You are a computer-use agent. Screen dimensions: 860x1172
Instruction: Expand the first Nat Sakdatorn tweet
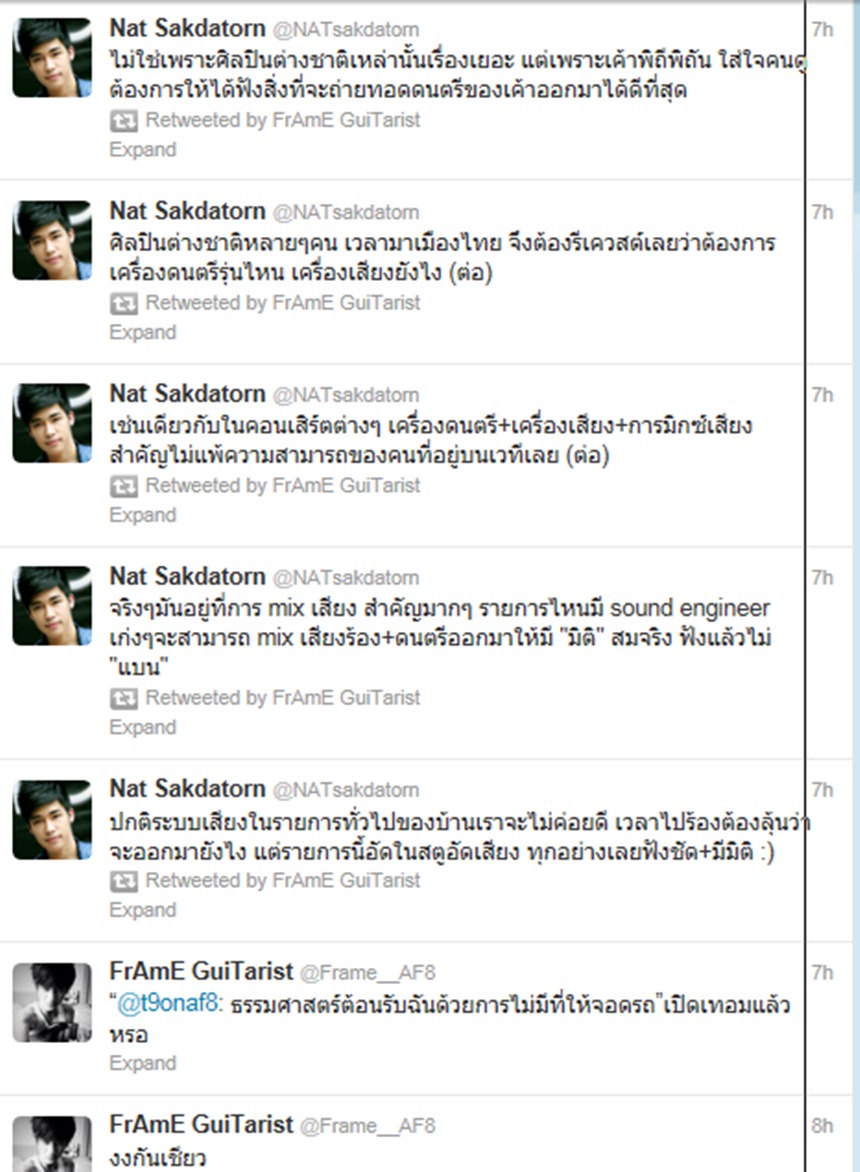pyautogui.click(x=143, y=150)
